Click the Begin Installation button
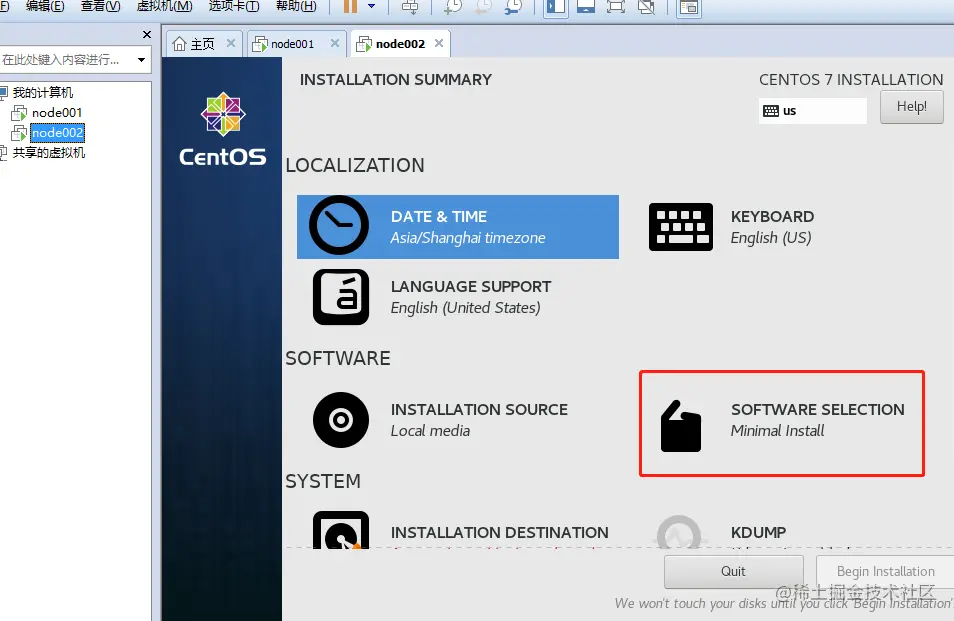The width and height of the screenshot is (954, 621). click(x=885, y=572)
